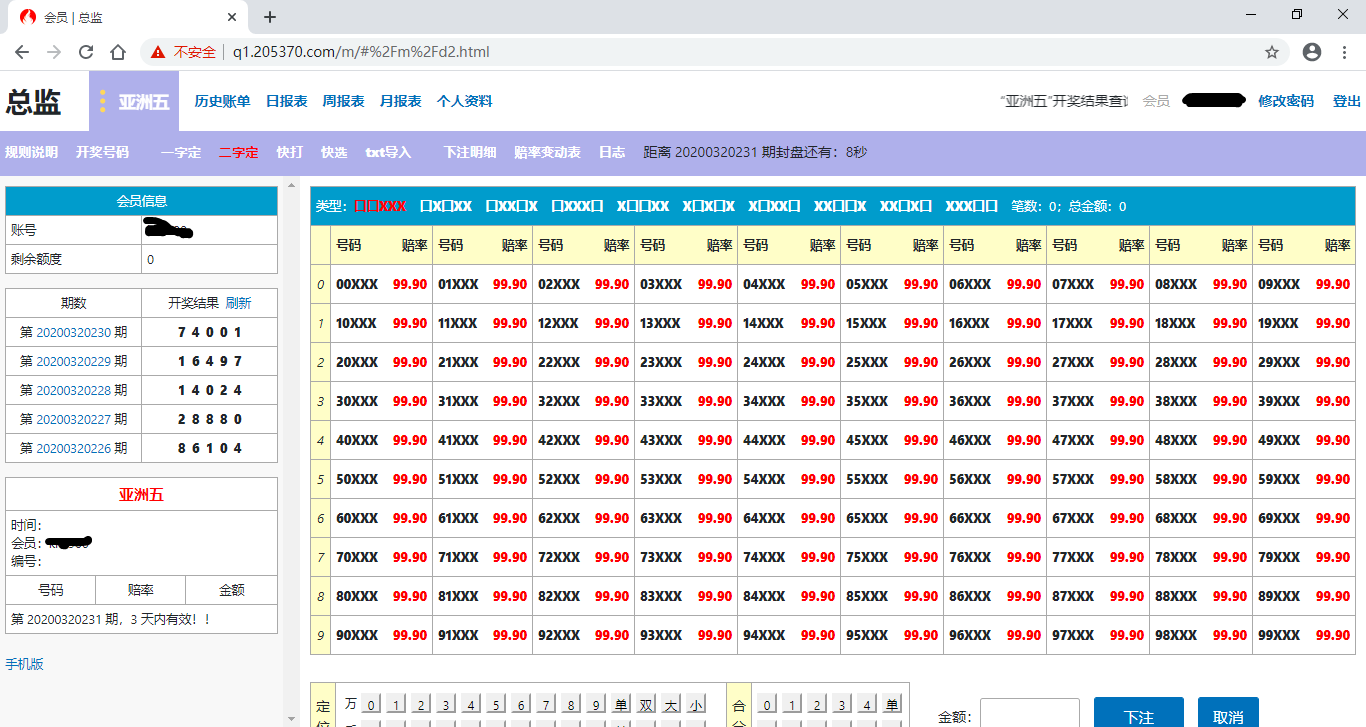Open the Chrome three-dot menu

pos(1343,52)
